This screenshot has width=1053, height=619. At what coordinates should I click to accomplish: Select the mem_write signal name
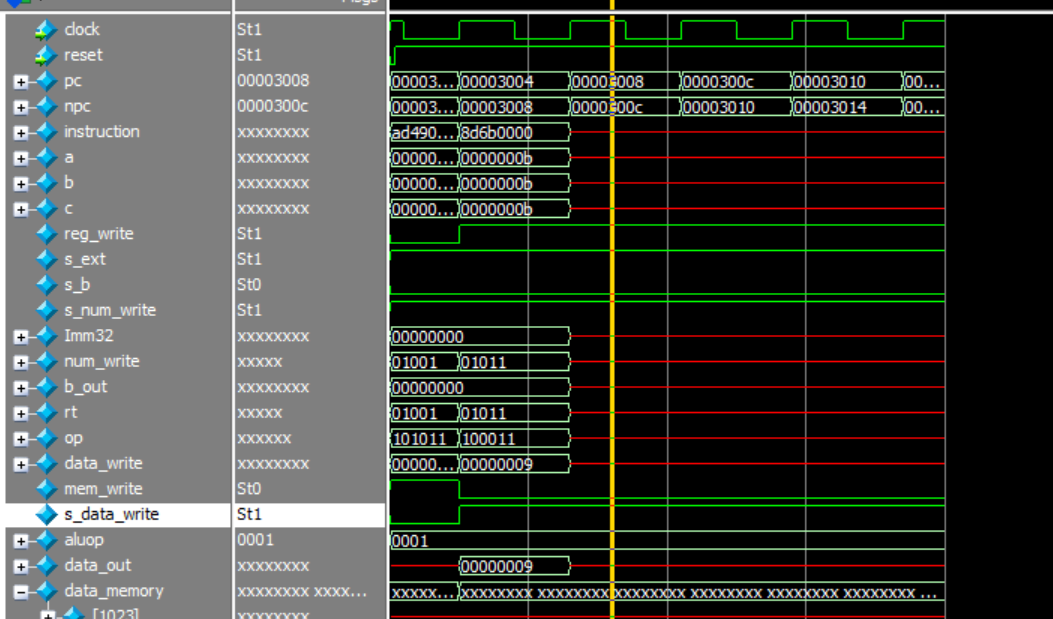103,489
